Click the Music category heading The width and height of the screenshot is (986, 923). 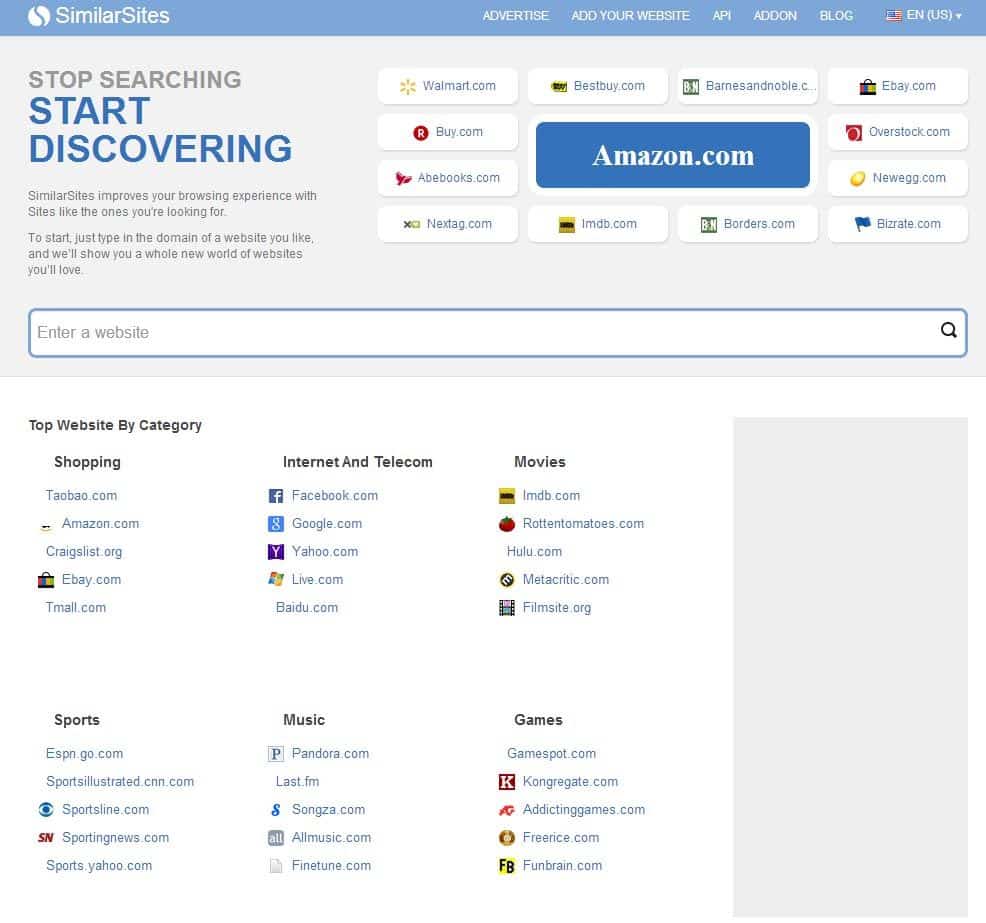pyautogui.click(x=304, y=720)
